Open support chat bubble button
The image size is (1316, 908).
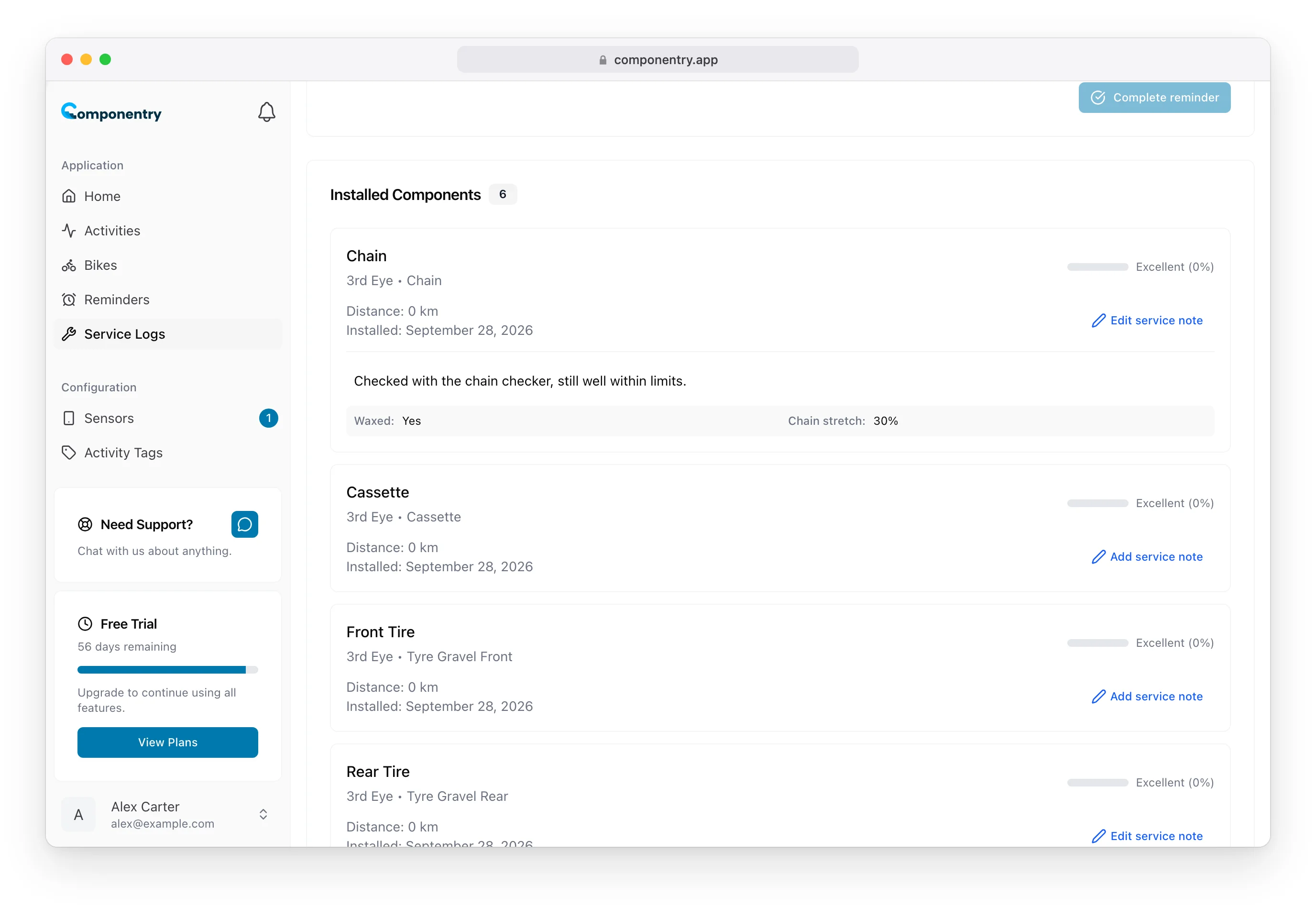[244, 524]
